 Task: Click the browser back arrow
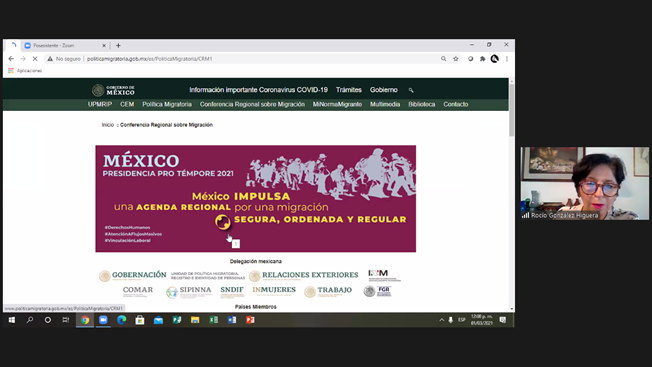[x=11, y=59]
